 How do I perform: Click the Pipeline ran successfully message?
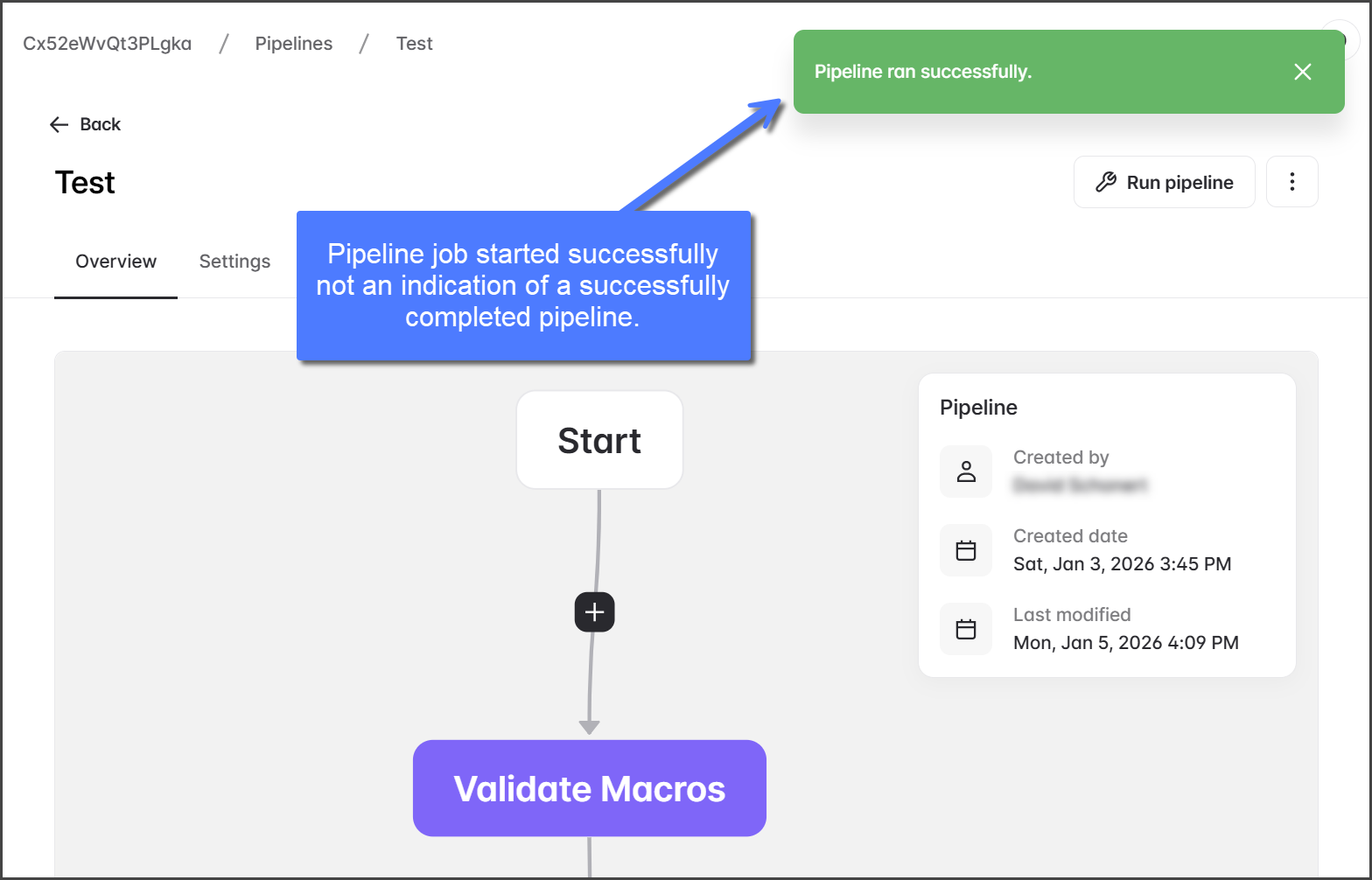click(x=923, y=72)
